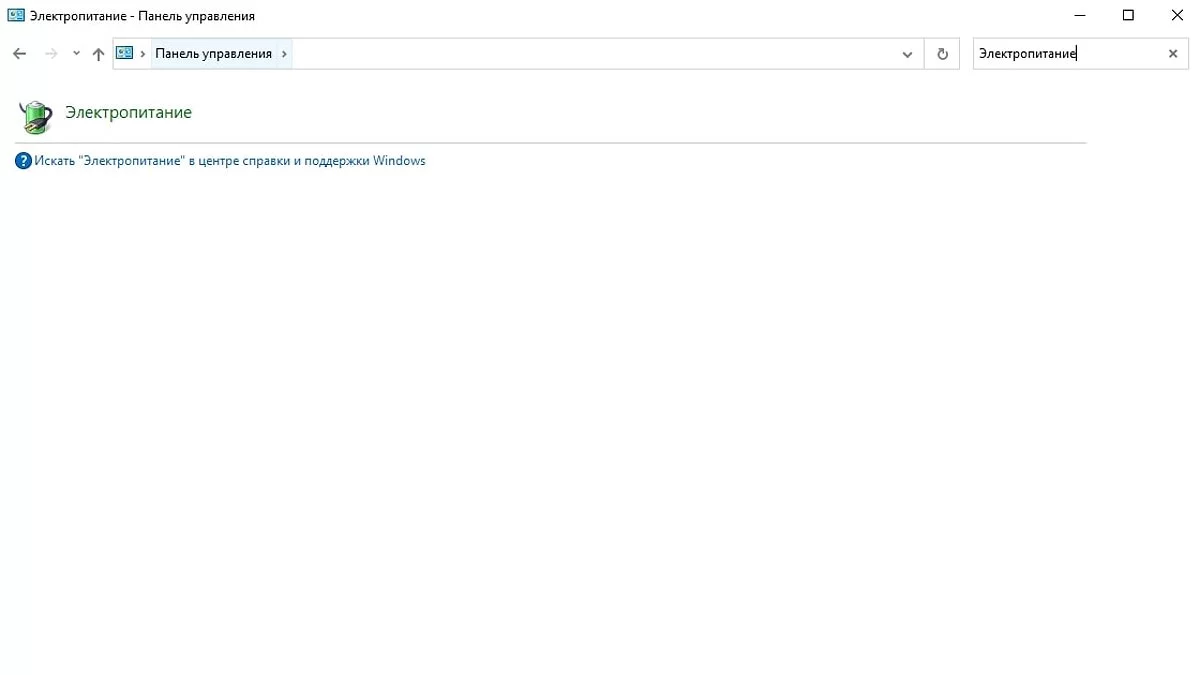Expand chevron after 'Панель управления' breadcrumb

pos(285,54)
